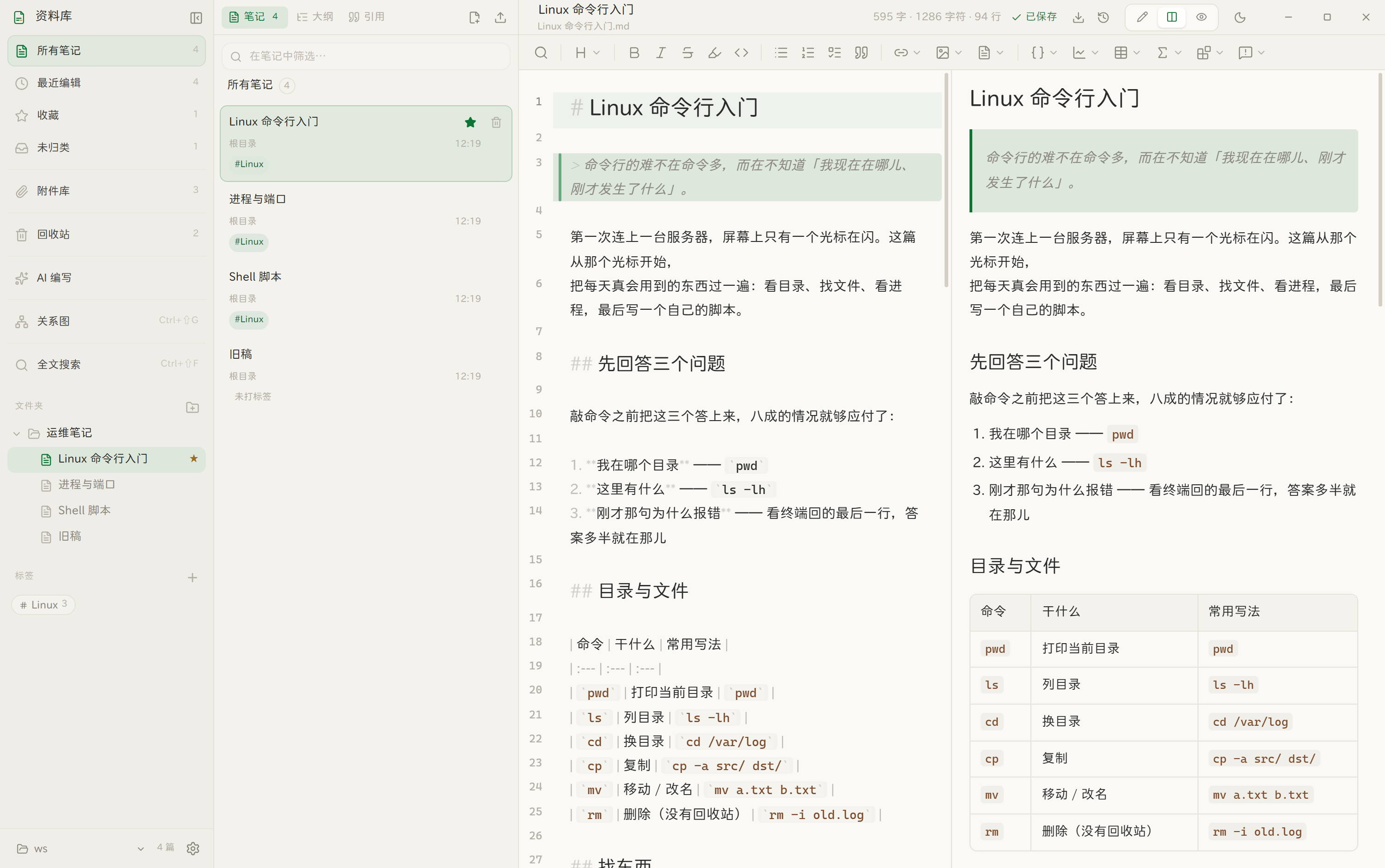Download the current note
This screenshot has height=868, width=1385.
click(x=1078, y=18)
